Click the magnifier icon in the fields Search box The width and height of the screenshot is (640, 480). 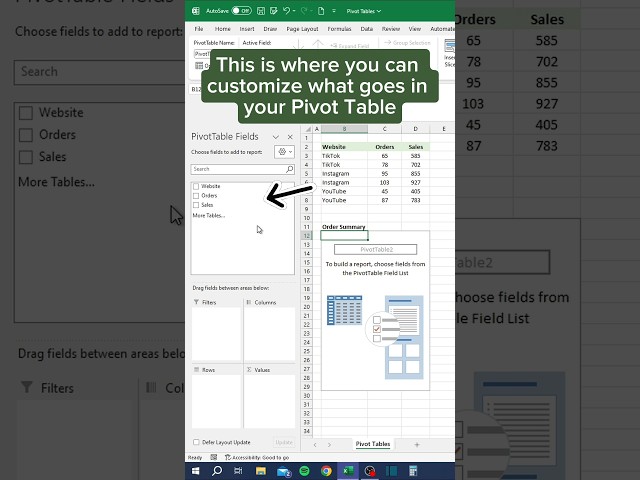[289, 169]
